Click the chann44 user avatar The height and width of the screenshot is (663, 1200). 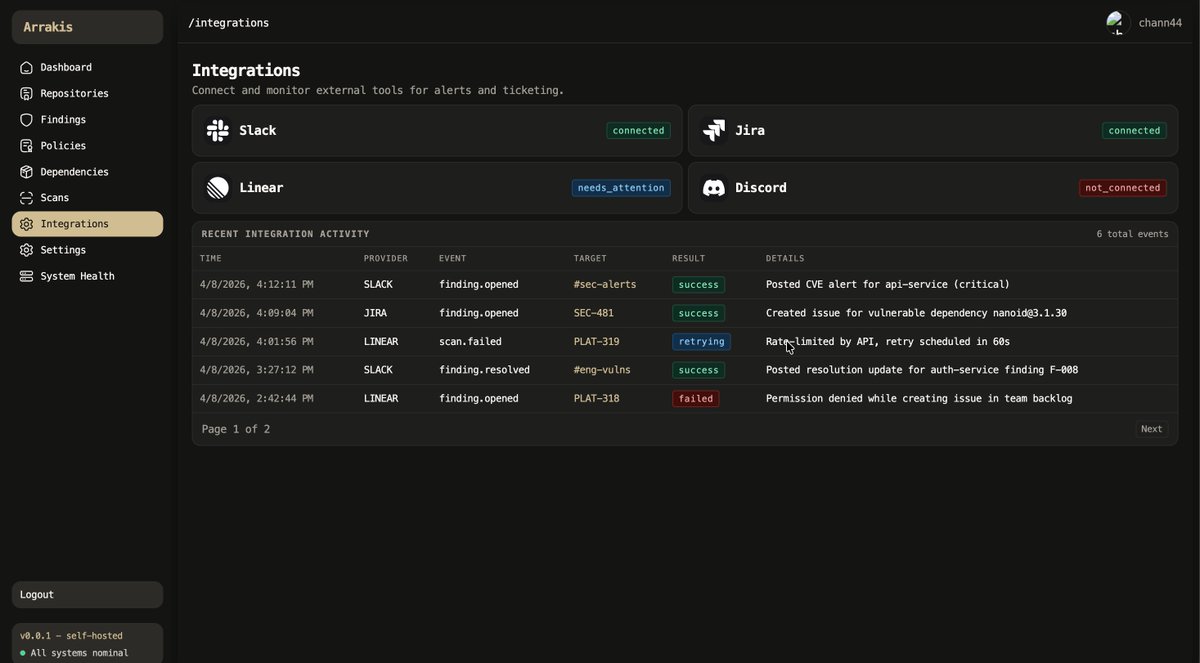click(1118, 23)
